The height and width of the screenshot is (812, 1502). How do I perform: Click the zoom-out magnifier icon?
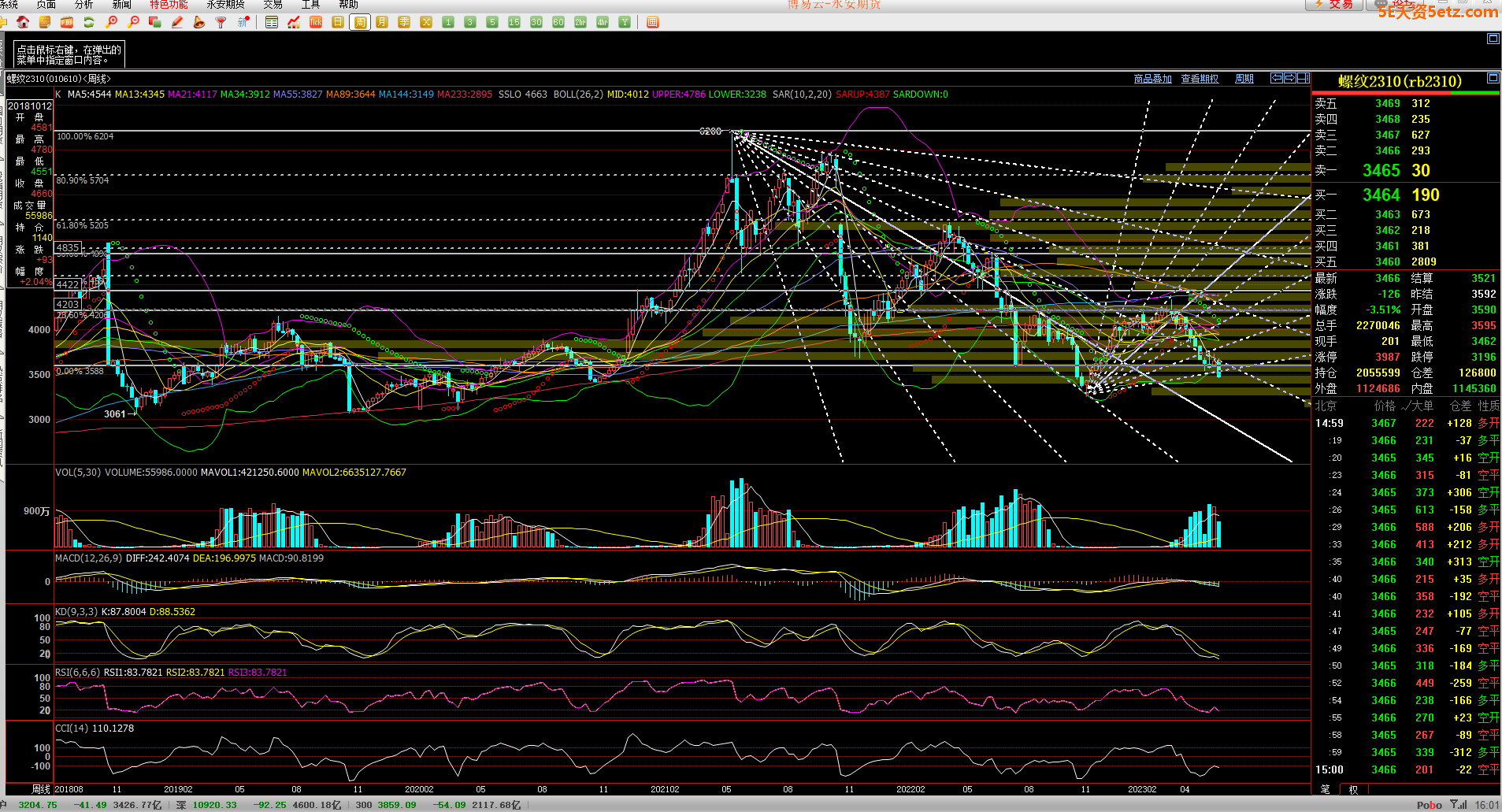tap(134, 22)
